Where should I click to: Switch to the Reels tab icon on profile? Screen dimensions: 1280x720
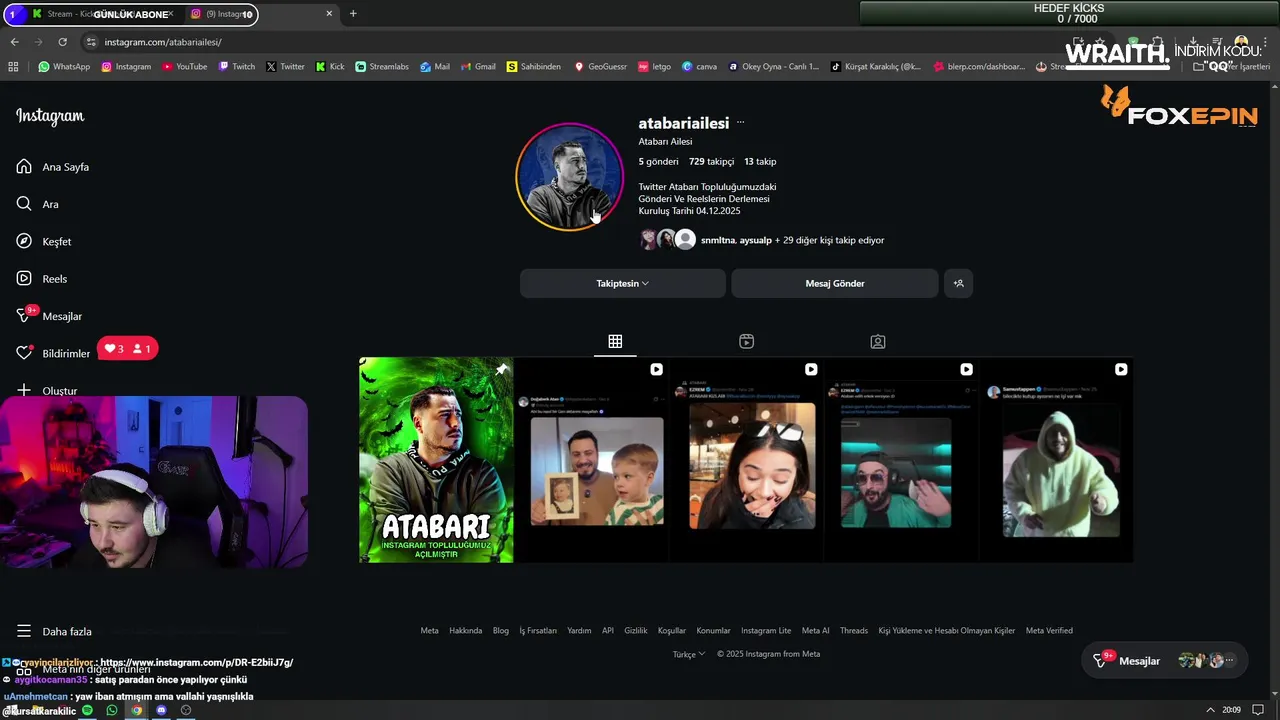(746, 341)
